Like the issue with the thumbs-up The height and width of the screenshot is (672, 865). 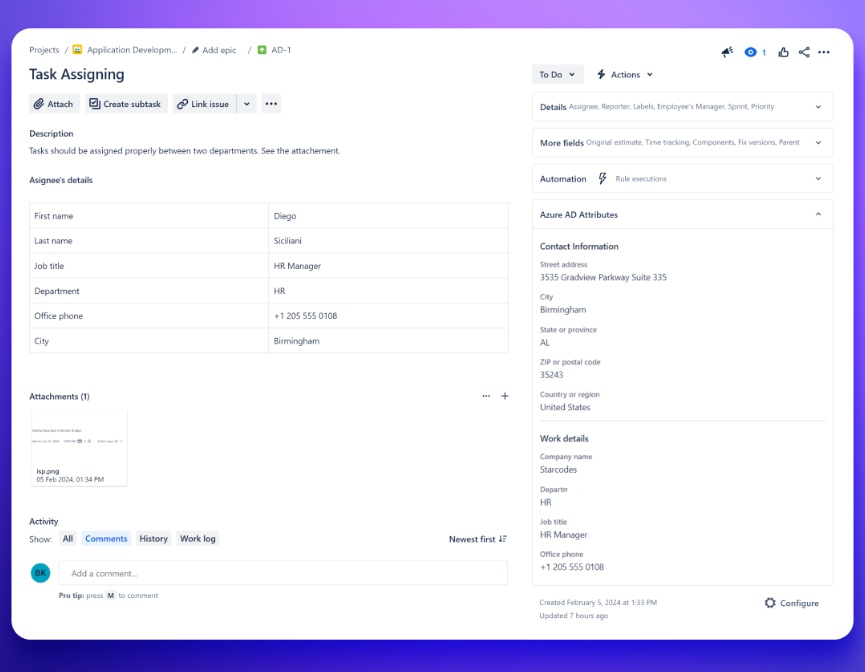pyautogui.click(x=782, y=51)
